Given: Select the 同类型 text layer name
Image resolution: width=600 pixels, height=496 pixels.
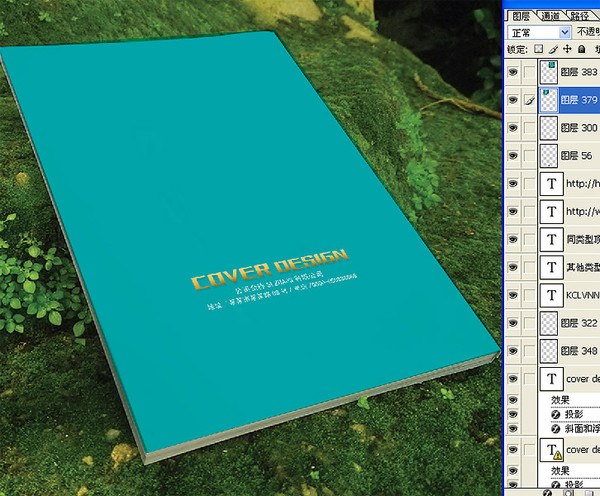Looking at the screenshot, I should tap(583, 240).
